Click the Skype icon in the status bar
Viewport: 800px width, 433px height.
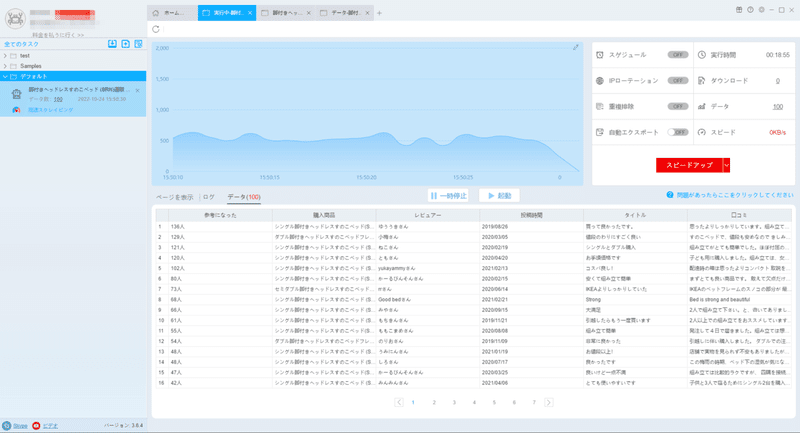click(6, 425)
